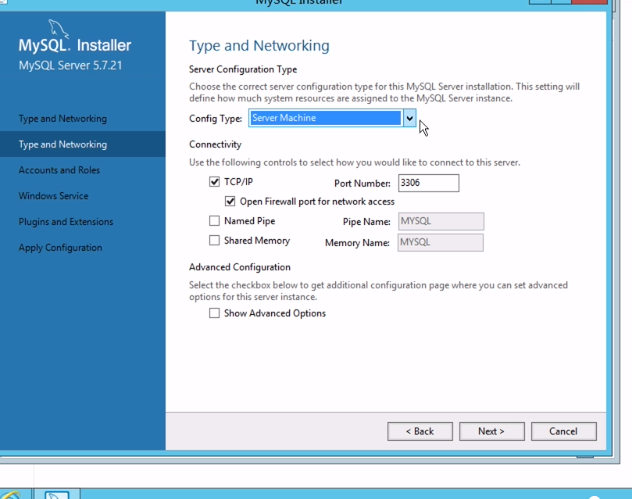The width and height of the screenshot is (632, 499).
Task: Click the MySQL dolphin logo
Action: (58, 29)
